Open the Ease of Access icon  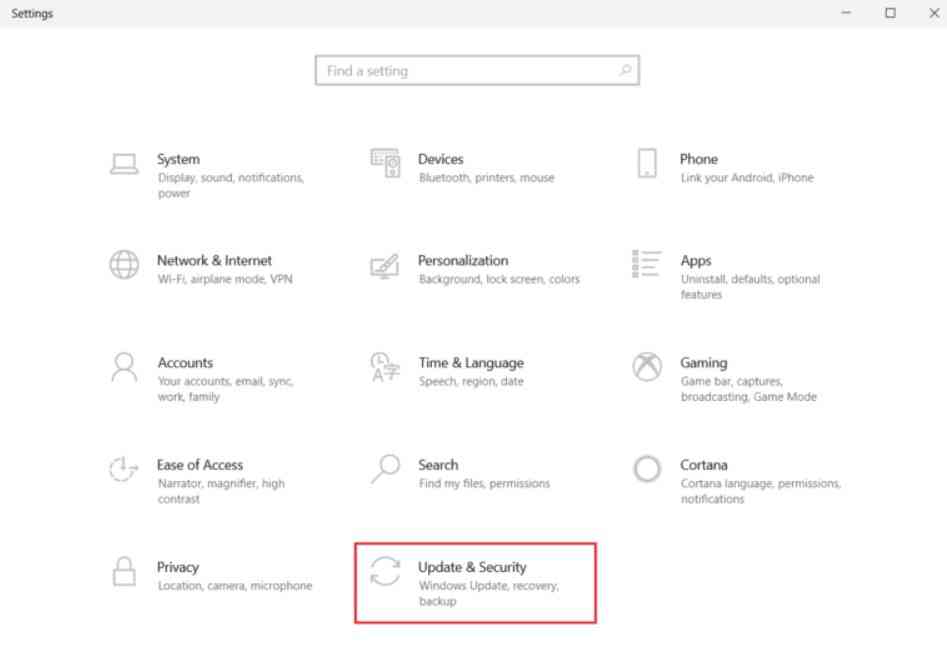tap(124, 469)
